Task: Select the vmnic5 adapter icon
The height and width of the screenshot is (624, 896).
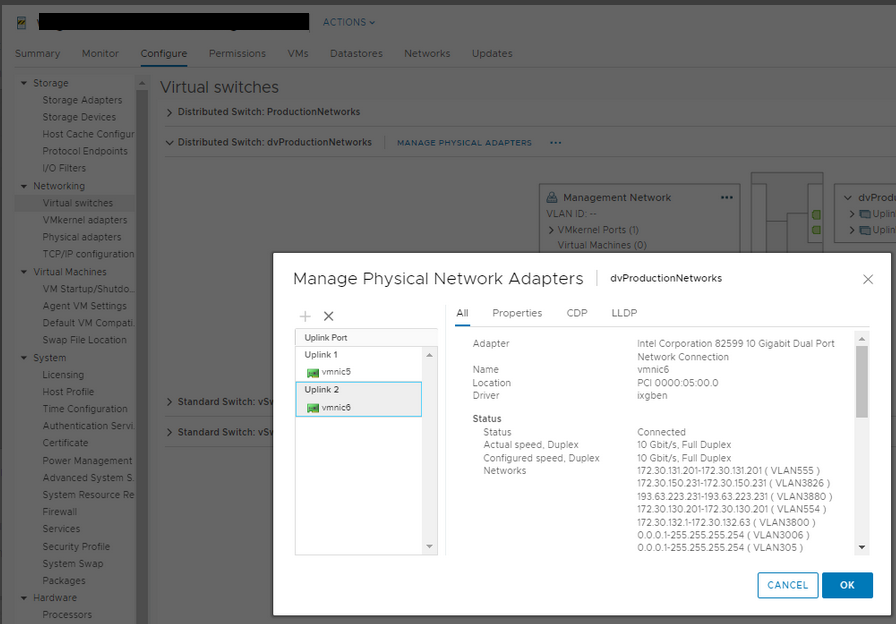Action: [x=313, y=373]
